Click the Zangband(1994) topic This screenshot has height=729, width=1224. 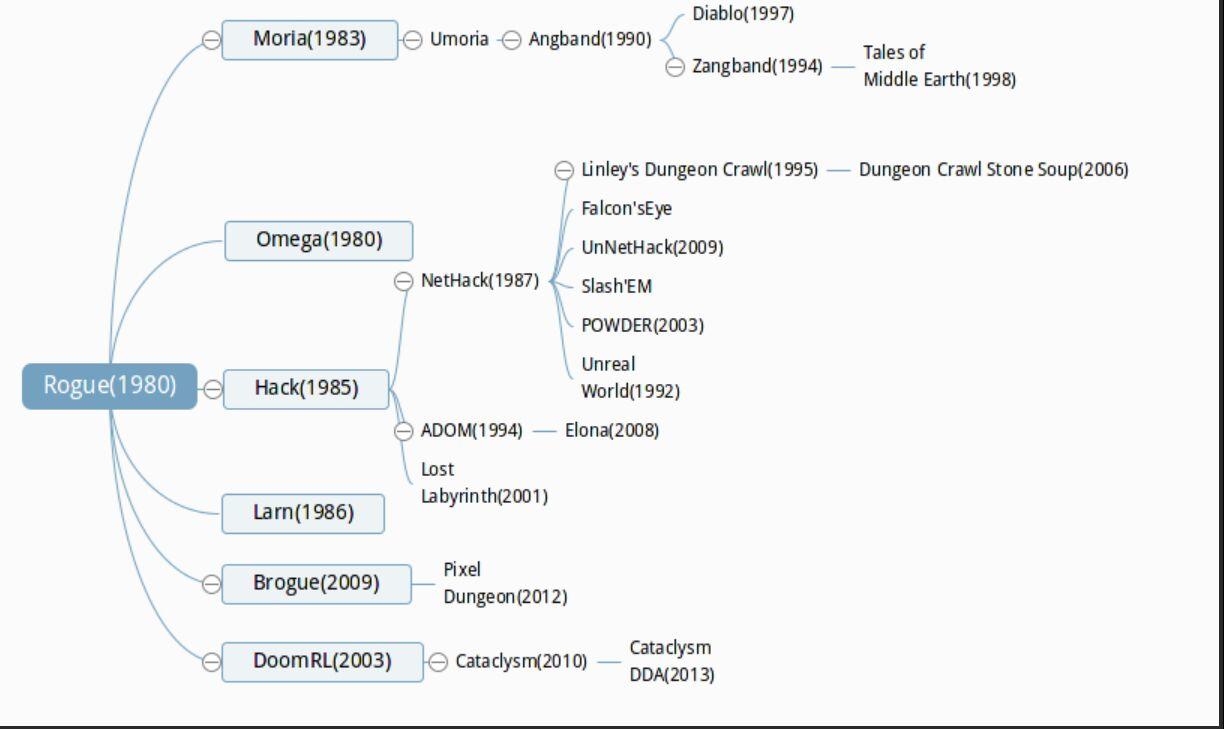pyautogui.click(x=757, y=66)
